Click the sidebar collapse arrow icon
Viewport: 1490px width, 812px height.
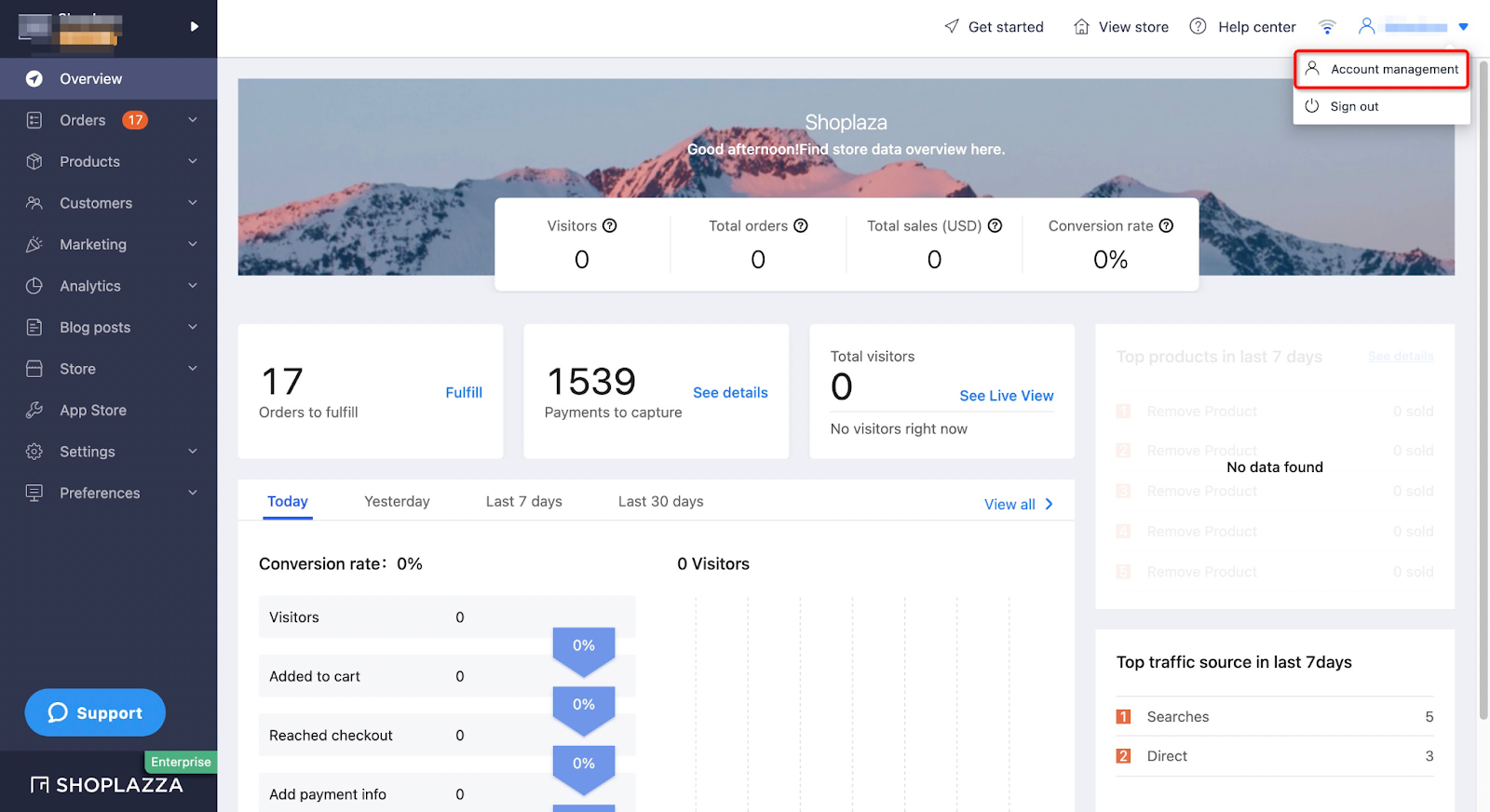pos(195,26)
